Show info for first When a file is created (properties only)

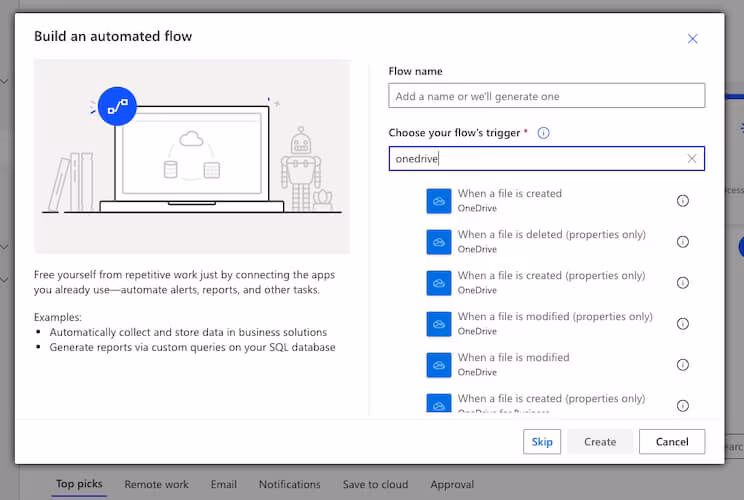pyautogui.click(x=682, y=283)
